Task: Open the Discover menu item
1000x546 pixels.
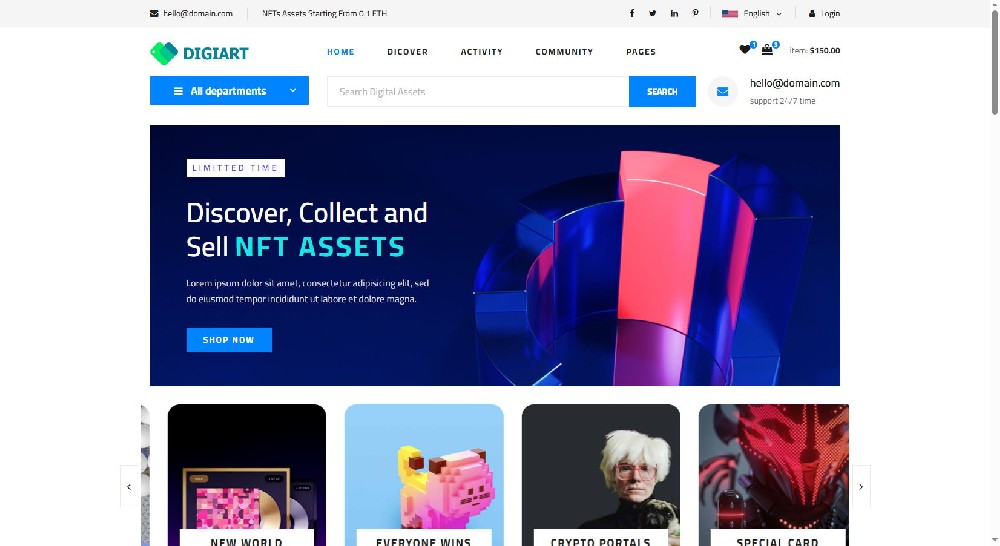Action: point(408,52)
